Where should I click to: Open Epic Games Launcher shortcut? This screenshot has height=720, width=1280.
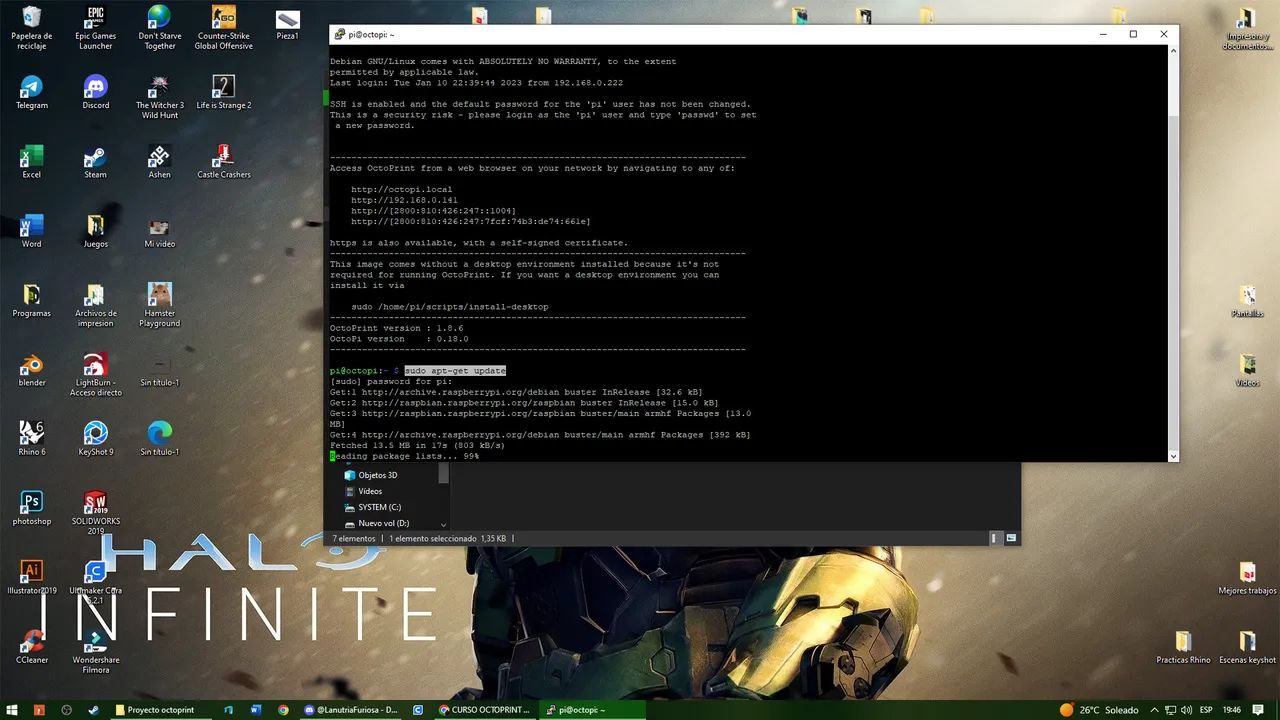click(95, 28)
